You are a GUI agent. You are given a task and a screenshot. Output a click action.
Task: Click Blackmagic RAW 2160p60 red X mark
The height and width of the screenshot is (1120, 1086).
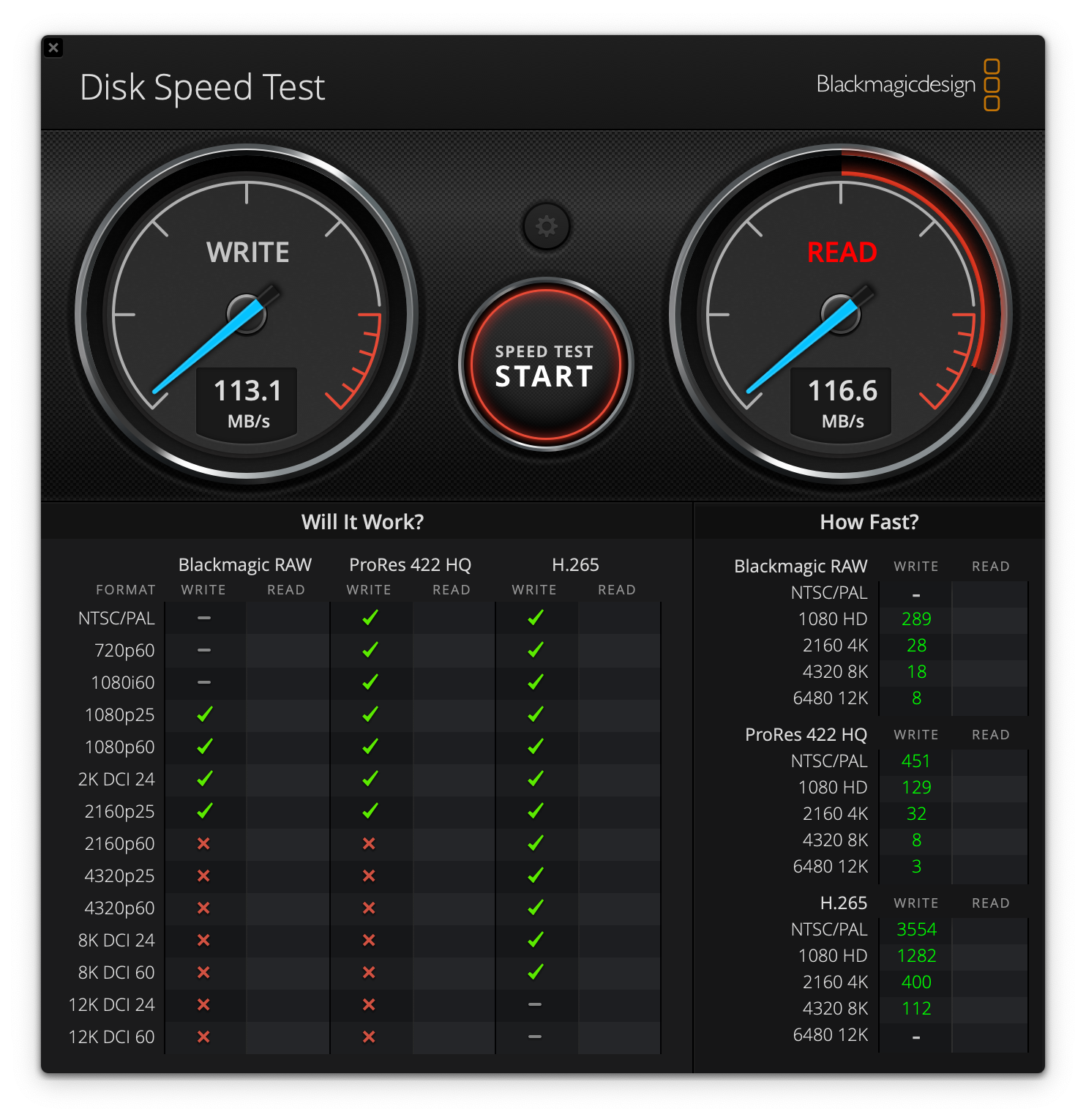[x=203, y=843]
